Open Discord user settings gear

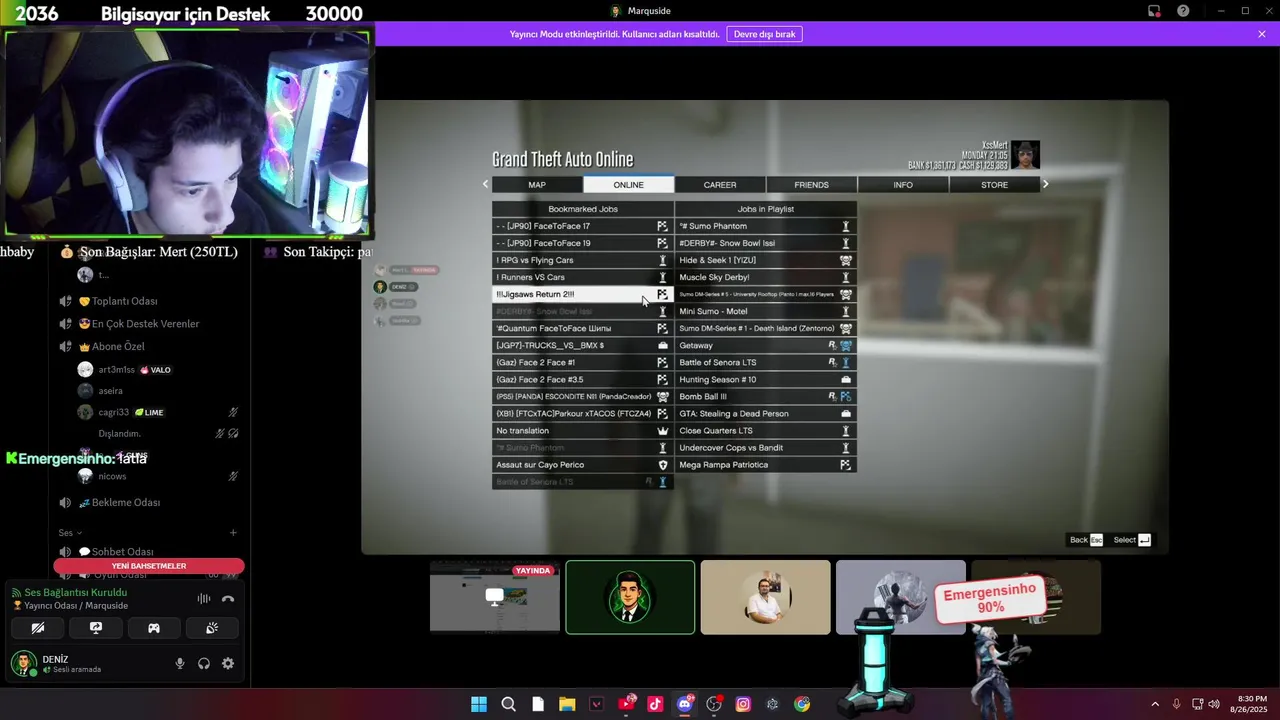[228, 663]
